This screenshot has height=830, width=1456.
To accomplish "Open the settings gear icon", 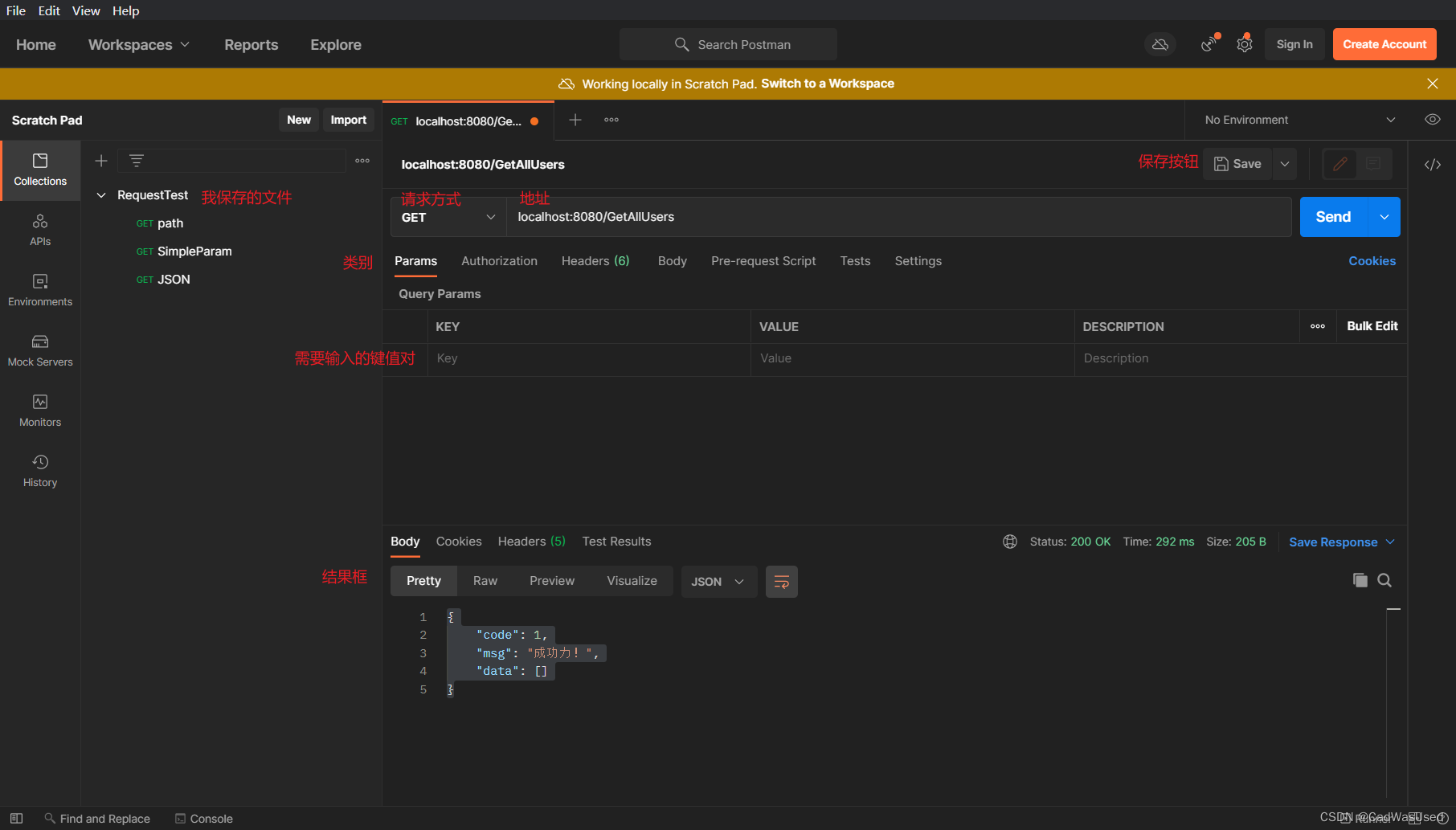I will (x=1245, y=44).
